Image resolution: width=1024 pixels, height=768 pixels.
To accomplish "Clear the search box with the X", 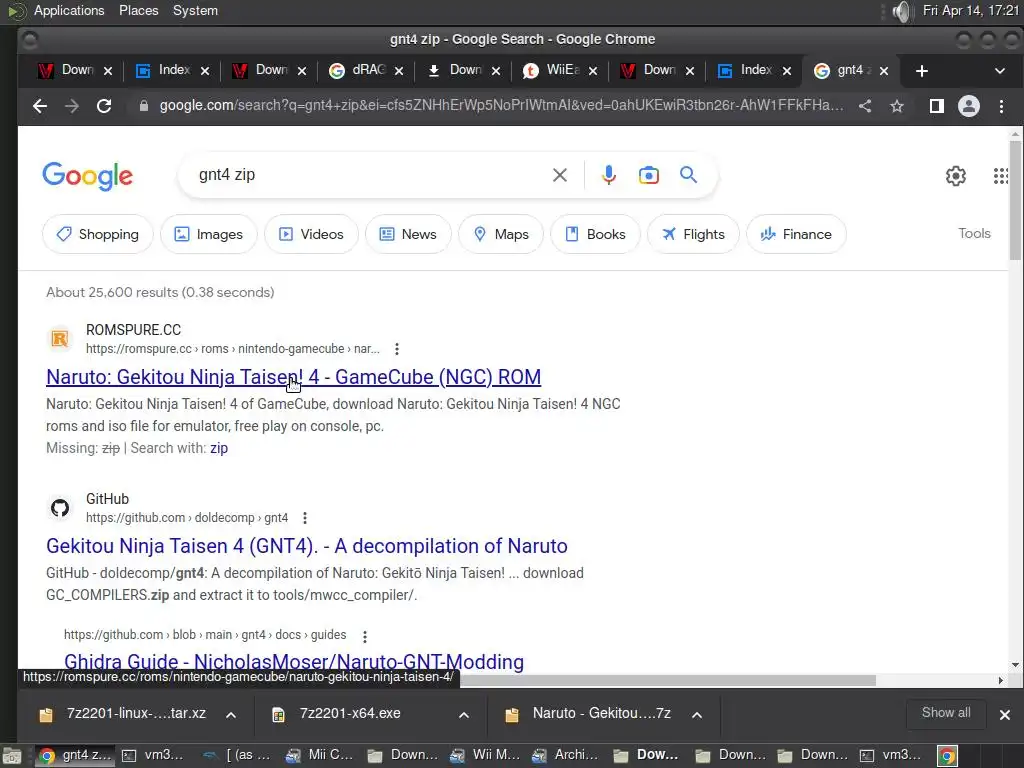I will [x=560, y=175].
